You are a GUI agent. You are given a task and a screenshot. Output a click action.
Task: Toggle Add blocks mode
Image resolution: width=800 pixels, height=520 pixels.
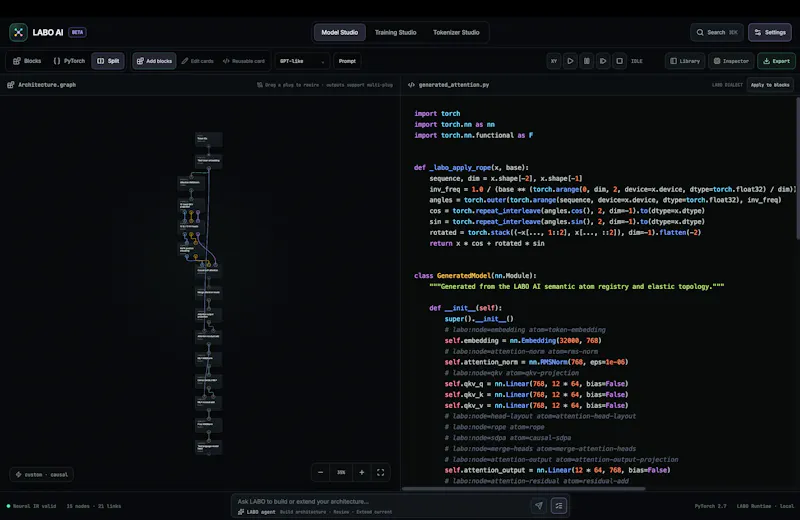(154, 61)
